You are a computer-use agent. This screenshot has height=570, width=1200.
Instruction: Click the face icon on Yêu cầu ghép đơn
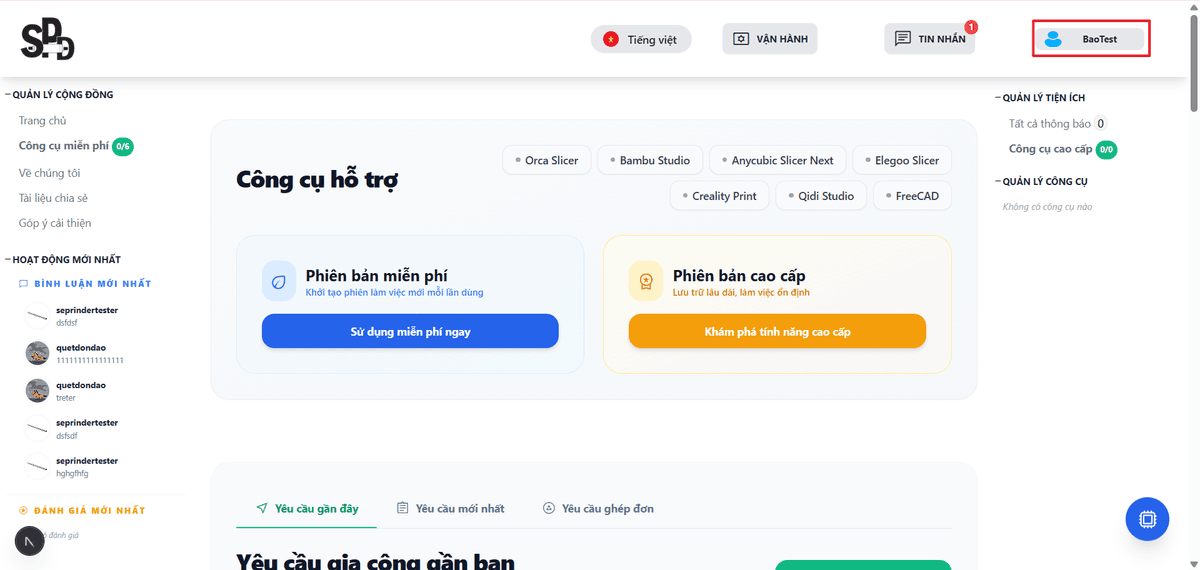[x=549, y=508]
